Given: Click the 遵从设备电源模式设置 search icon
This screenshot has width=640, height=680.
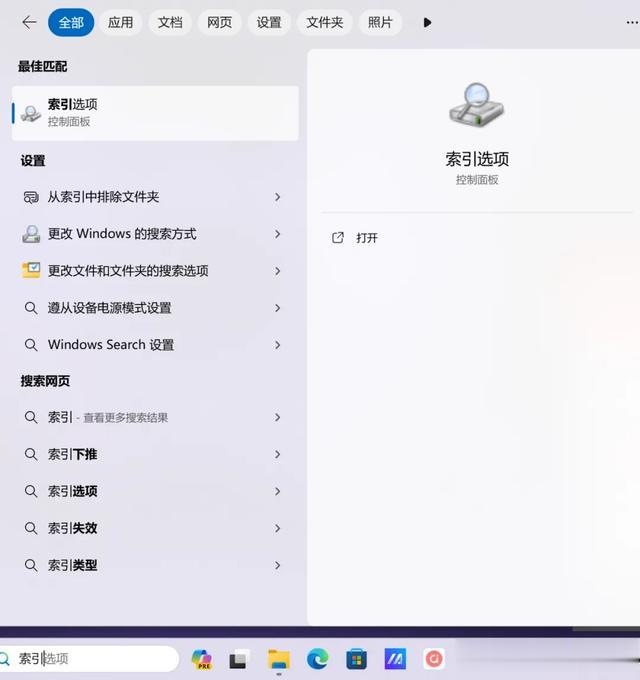Looking at the screenshot, I should [x=31, y=308].
